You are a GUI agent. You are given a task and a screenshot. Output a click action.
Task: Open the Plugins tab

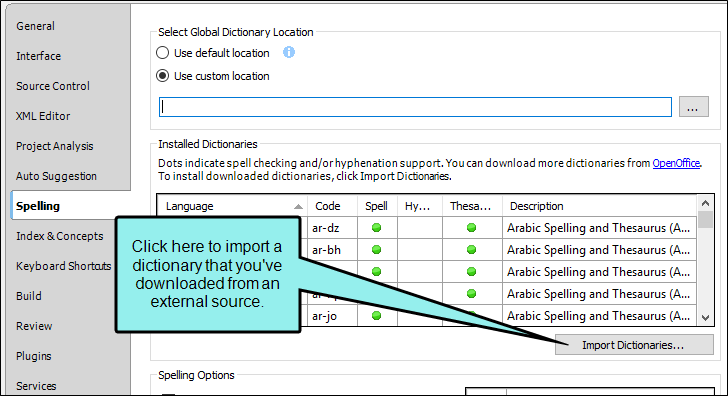point(34,357)
